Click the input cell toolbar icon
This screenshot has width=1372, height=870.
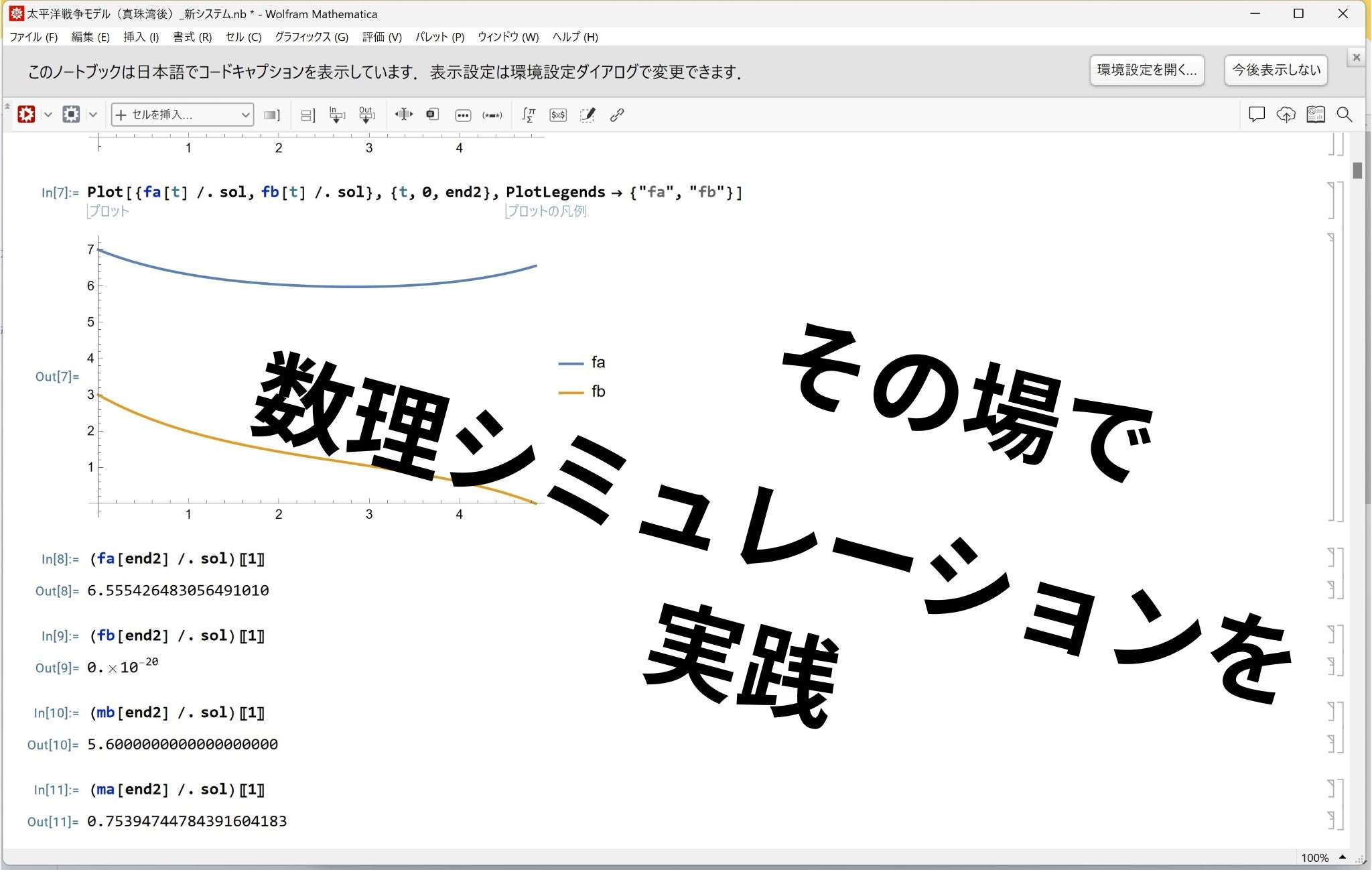(x=336, y=115)
